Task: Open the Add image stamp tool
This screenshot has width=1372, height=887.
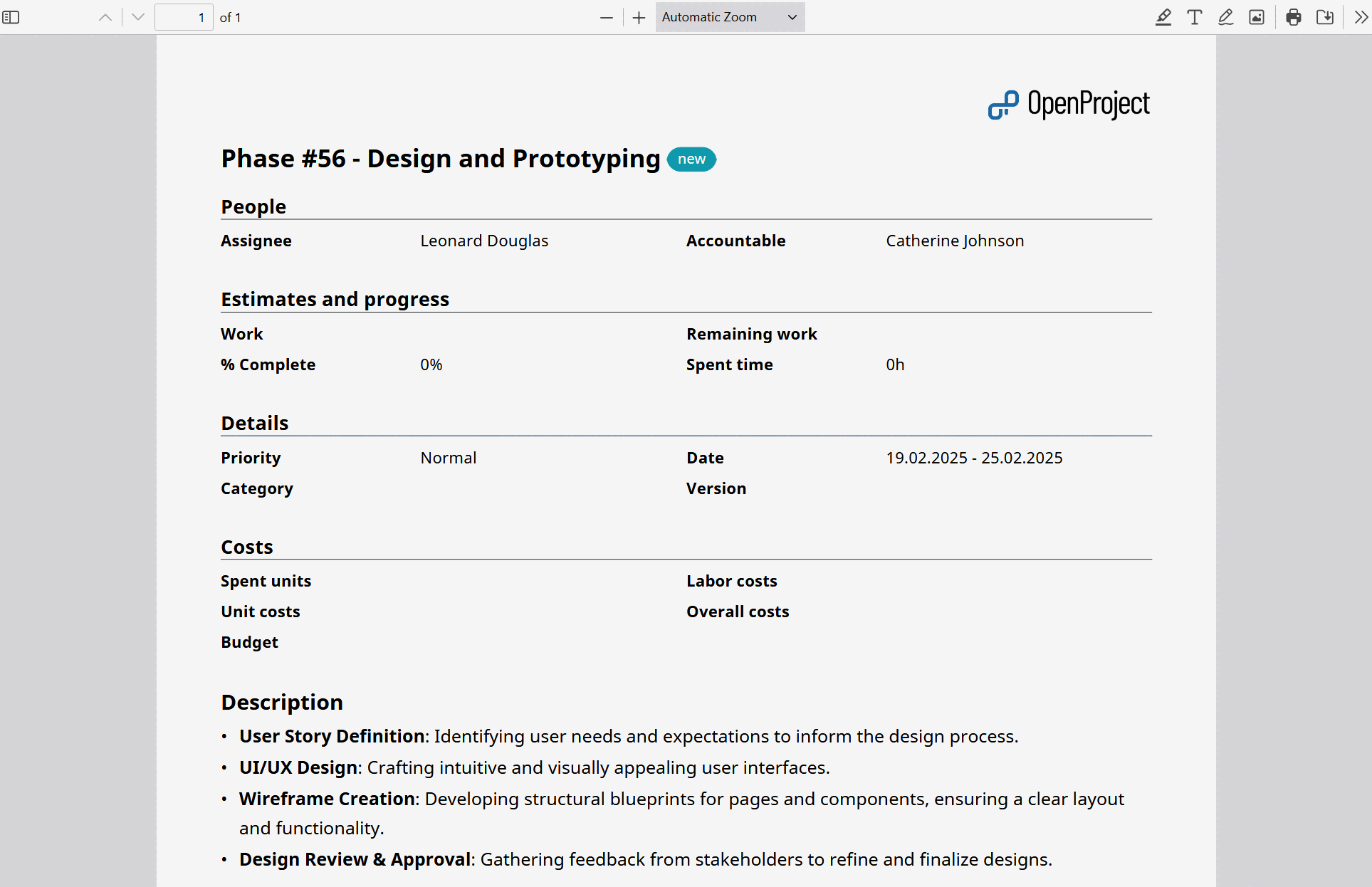Action: (1256, 17)
